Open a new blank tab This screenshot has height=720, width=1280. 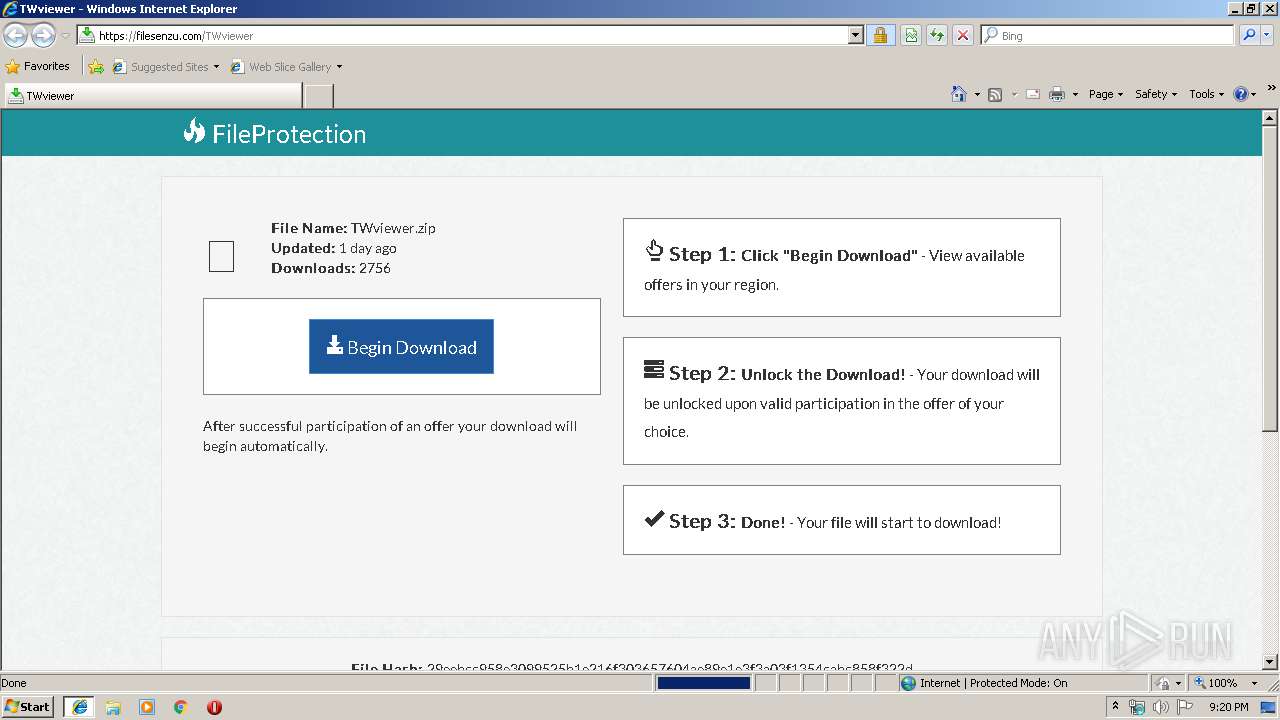click(318, 96)
